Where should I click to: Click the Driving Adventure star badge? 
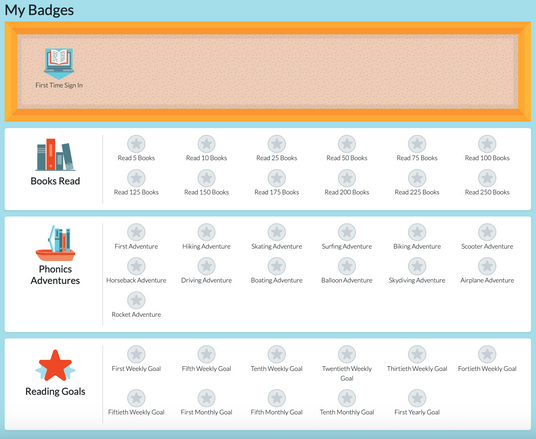[206, 266]
